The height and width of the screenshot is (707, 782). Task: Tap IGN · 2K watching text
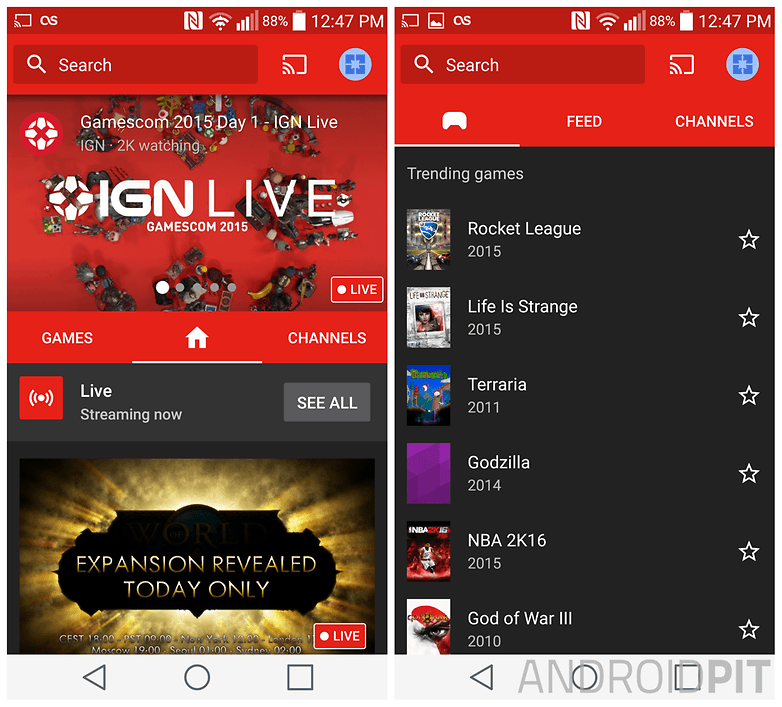click(140, 146)
